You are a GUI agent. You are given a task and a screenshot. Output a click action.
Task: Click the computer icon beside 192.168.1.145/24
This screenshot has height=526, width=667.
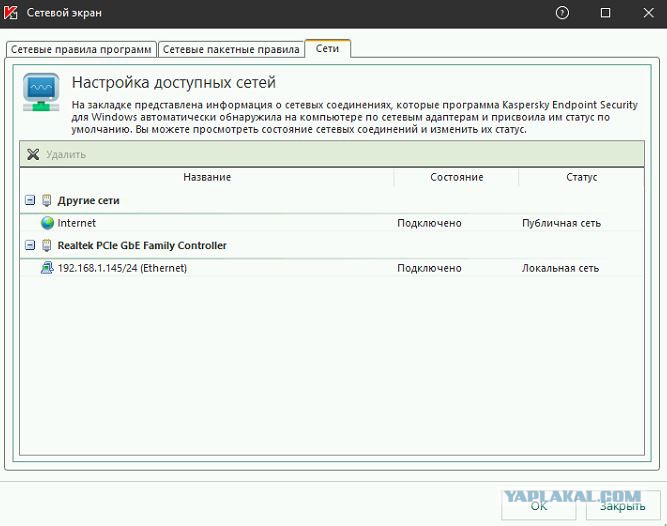pyautogui.click(x=47, y=268)
